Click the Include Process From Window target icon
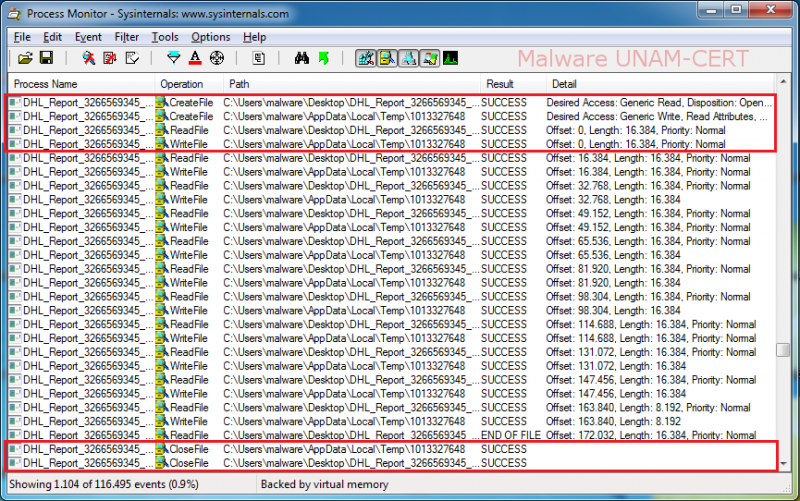 (x=217, y=58)
